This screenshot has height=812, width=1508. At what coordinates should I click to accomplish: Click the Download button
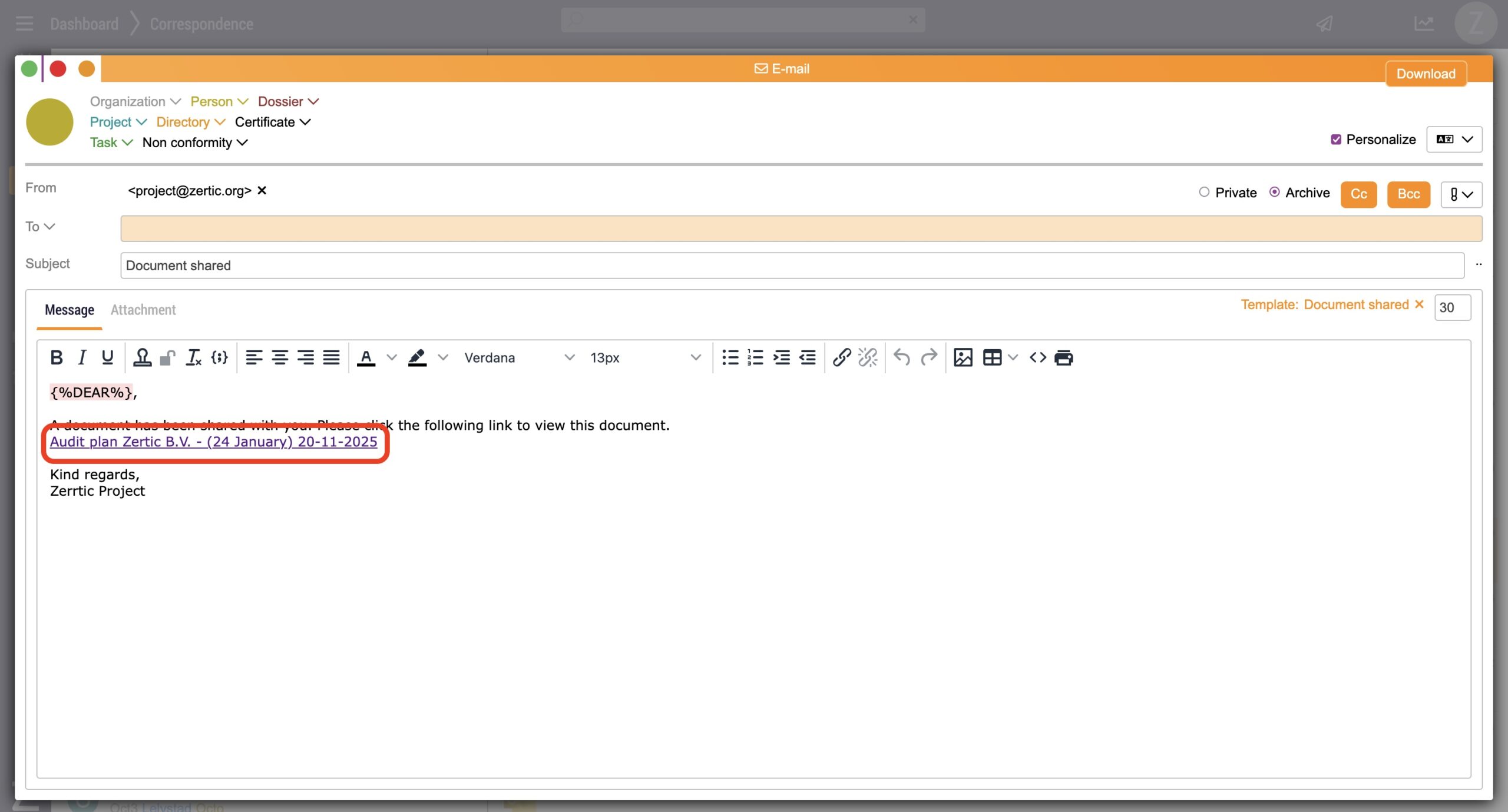click(1426, 74)
